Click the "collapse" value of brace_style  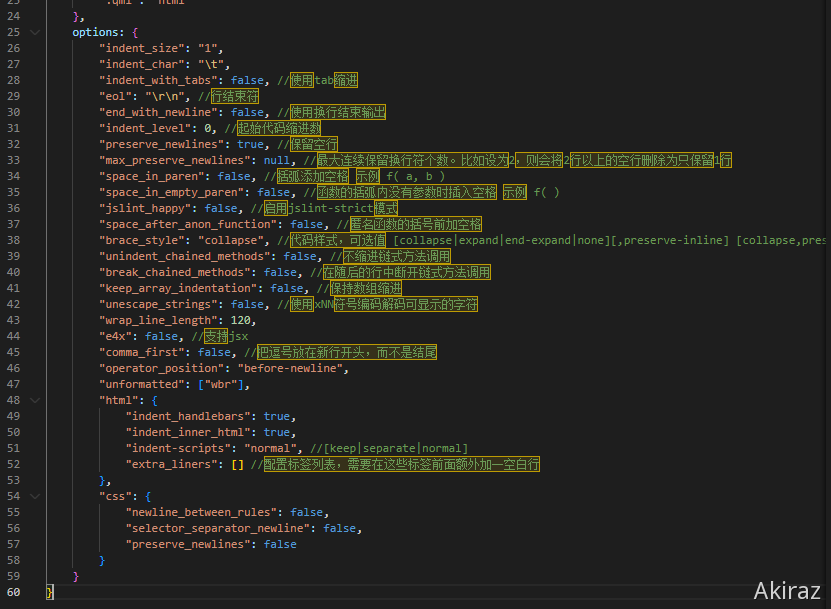[220, 240]
